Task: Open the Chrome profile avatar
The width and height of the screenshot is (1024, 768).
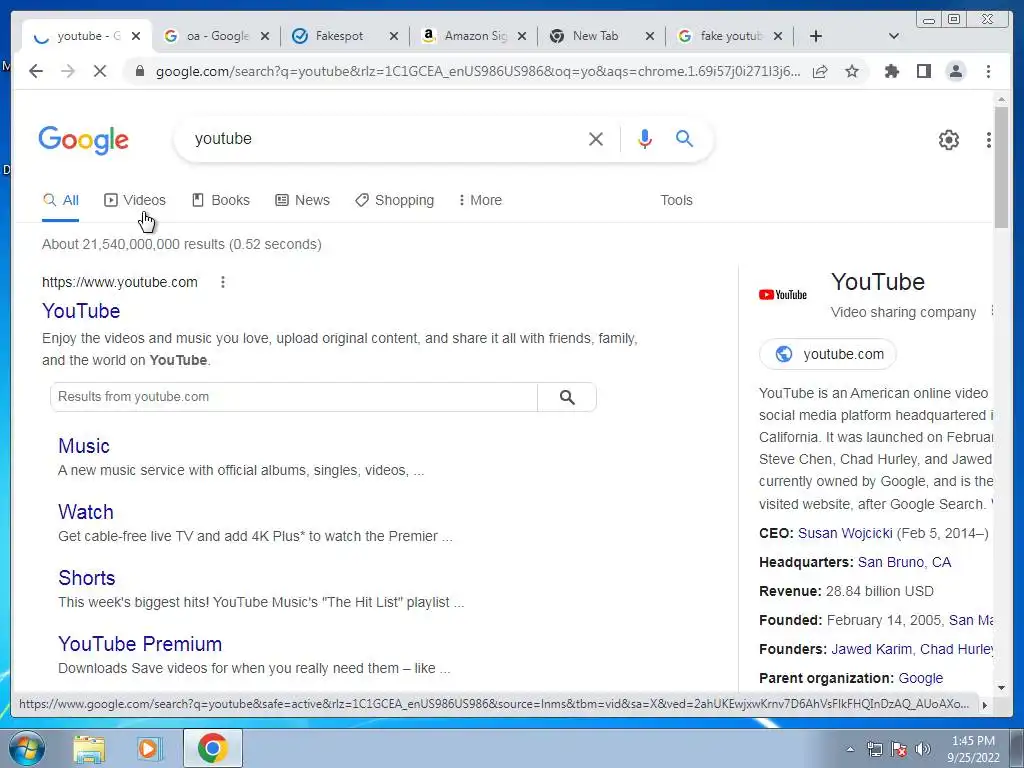Action: click(955, 71)
